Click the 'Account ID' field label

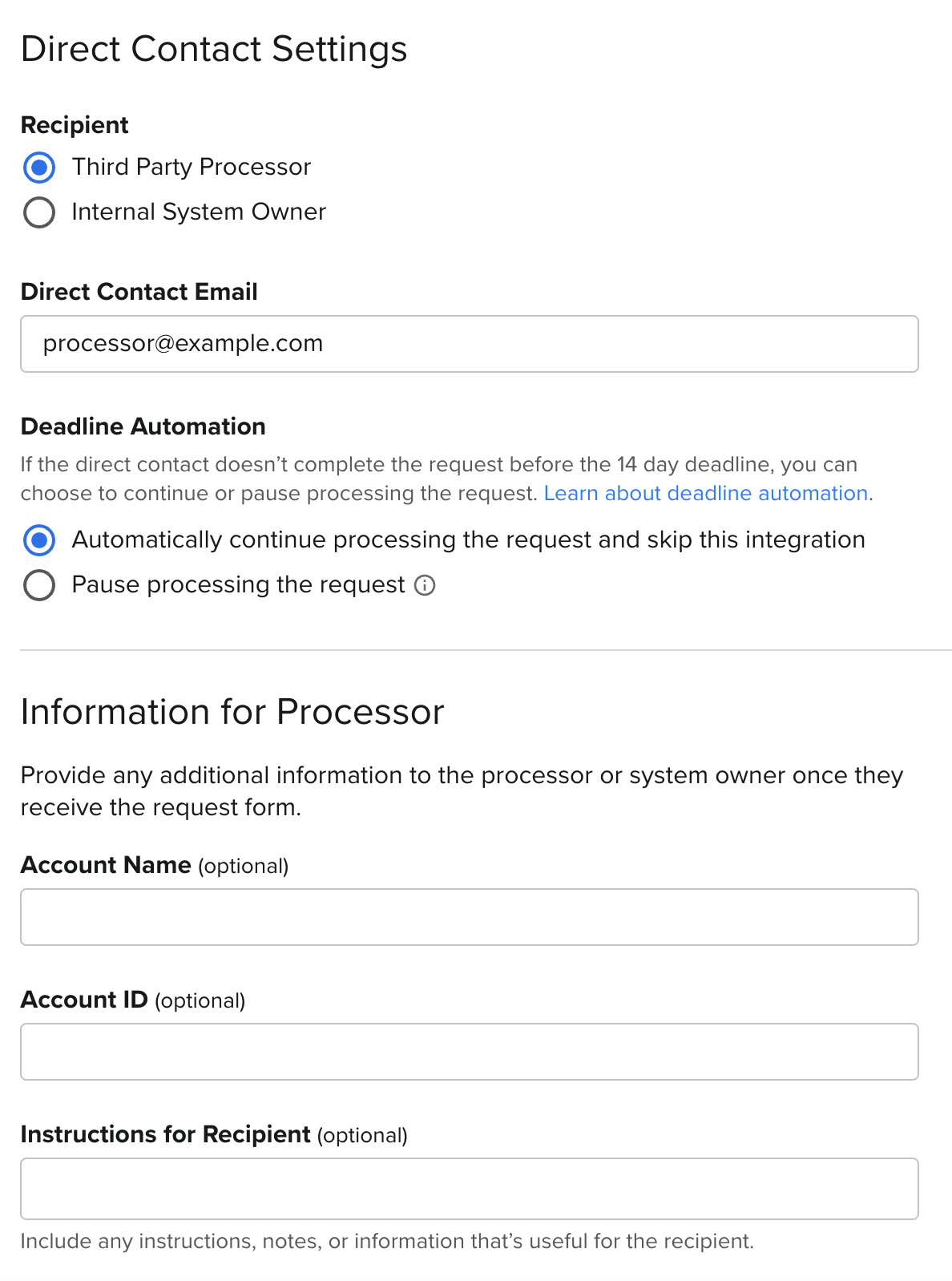point(84,1000)
